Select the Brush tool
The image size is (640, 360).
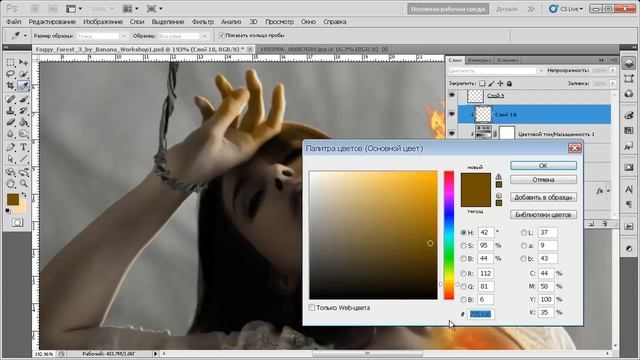[x=24, y=99]
